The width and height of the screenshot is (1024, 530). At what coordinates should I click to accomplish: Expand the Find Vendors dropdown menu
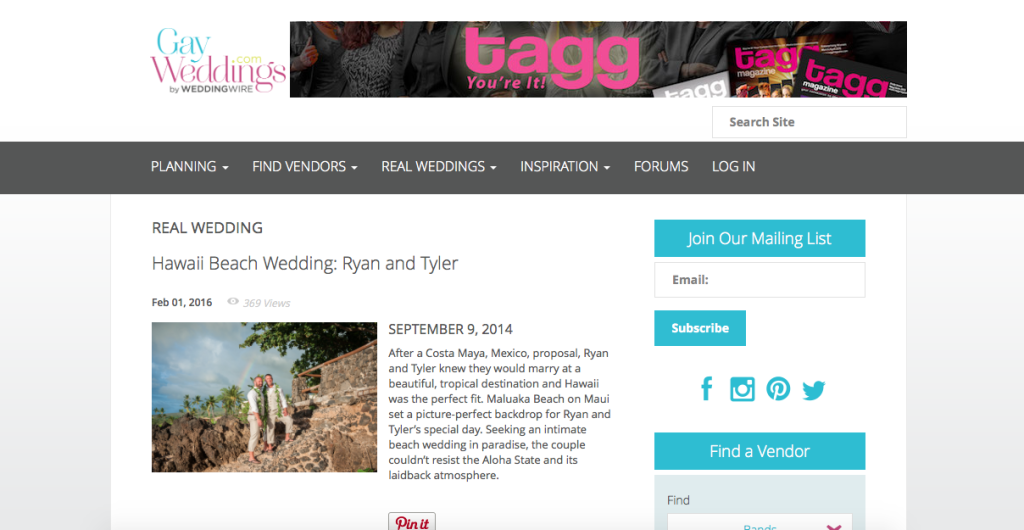(x=304, y=166)
